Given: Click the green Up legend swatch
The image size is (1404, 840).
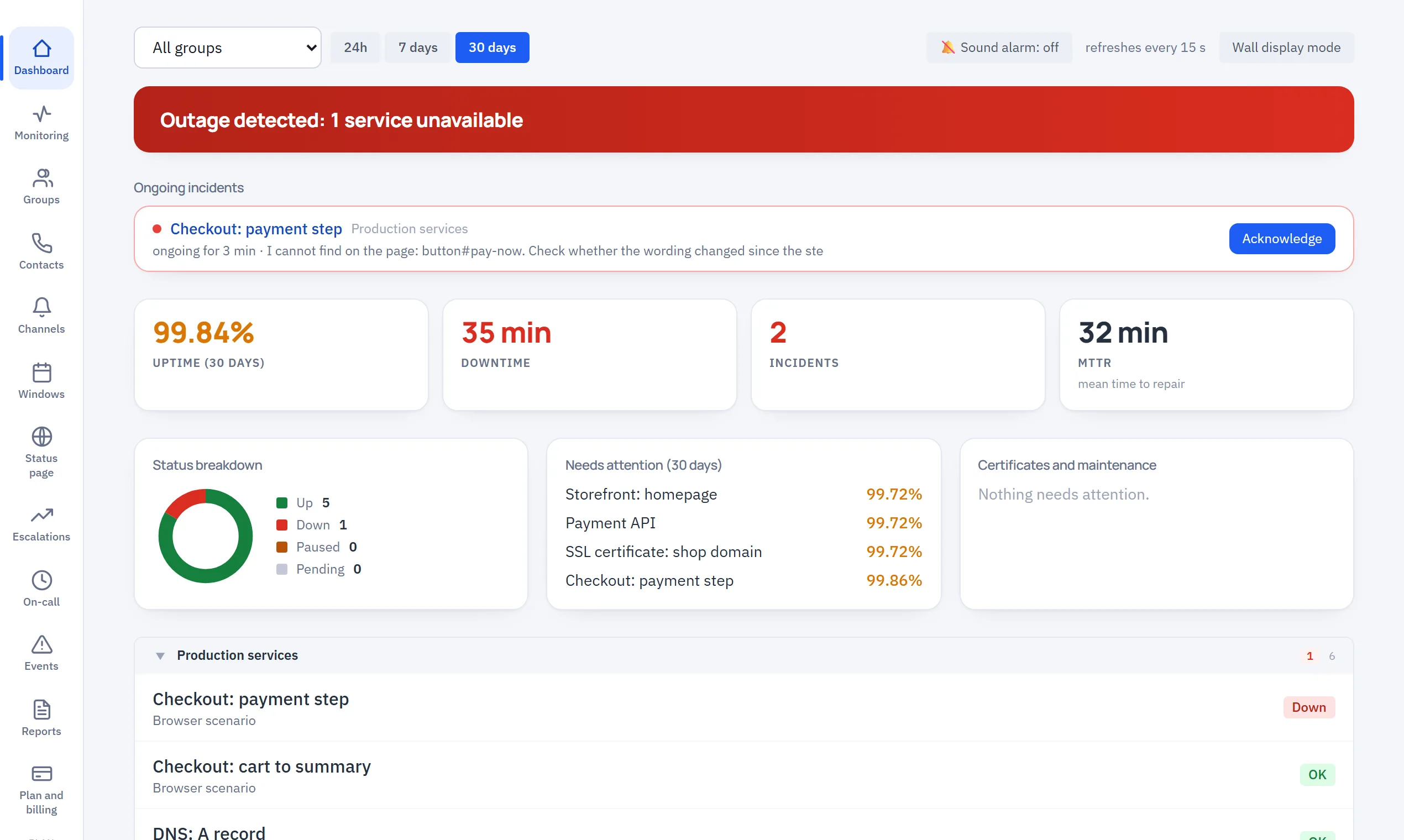Looking at the screenshot, I should point(281,503).
